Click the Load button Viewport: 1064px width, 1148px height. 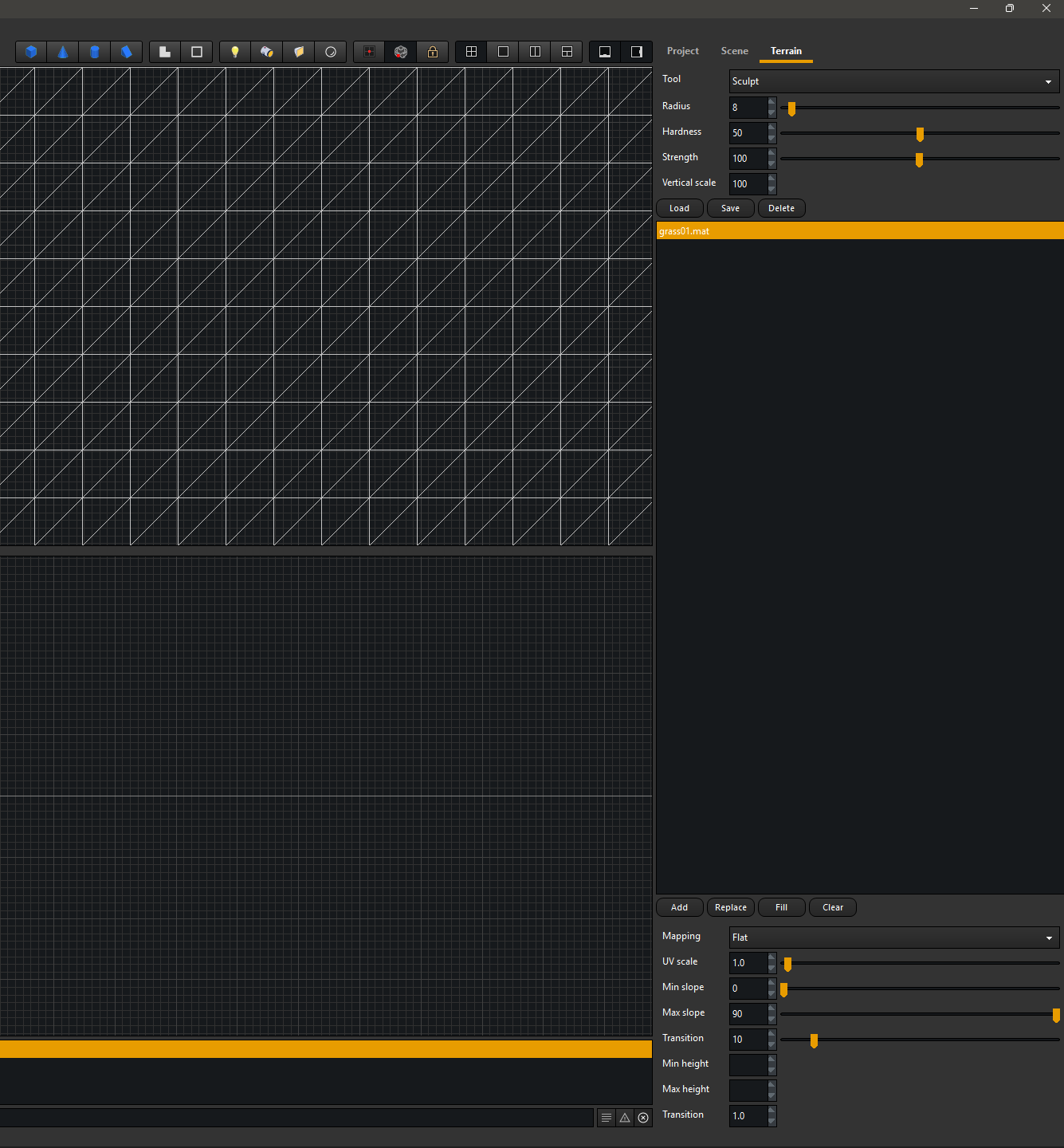679,208
